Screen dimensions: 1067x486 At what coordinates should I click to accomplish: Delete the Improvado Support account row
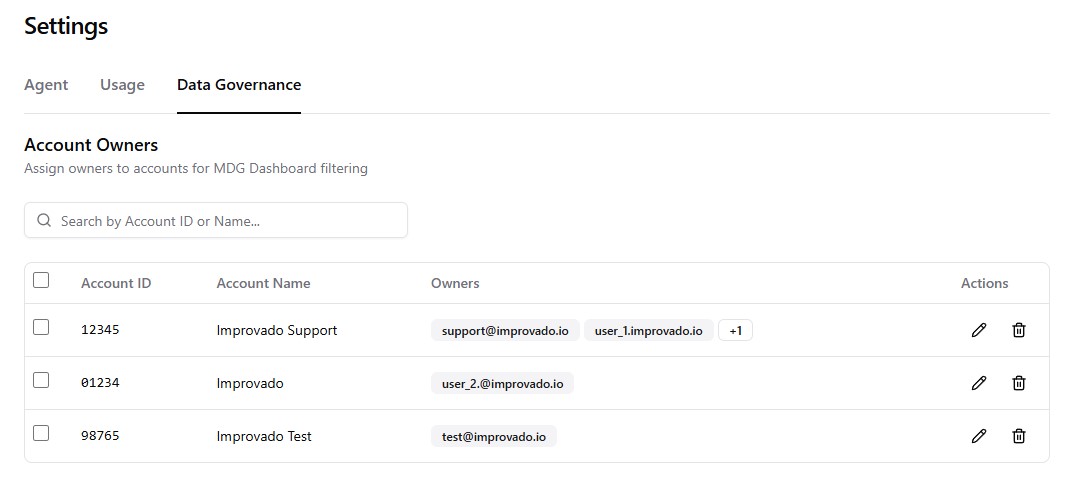pos(1019,330)
